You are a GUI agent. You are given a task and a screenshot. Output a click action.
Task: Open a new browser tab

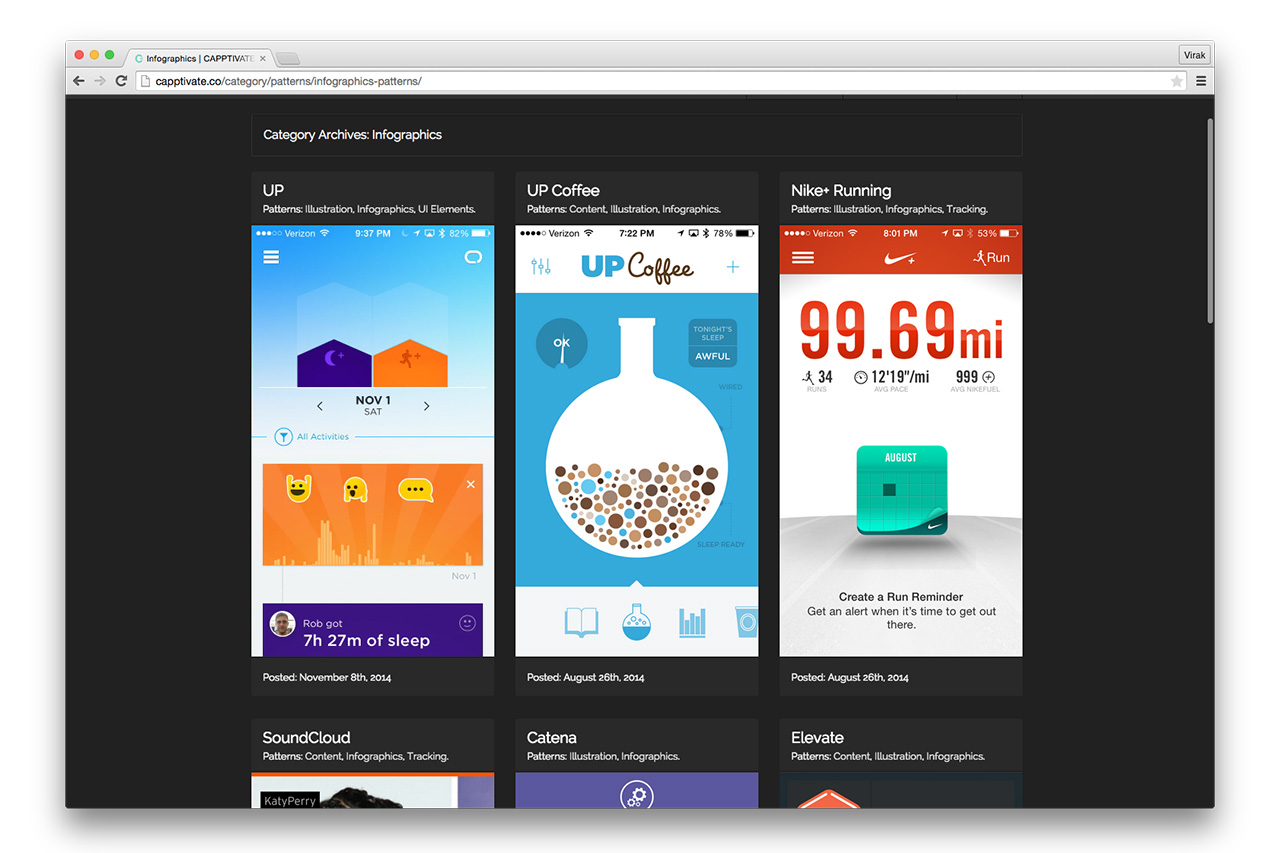click(288, 58)
